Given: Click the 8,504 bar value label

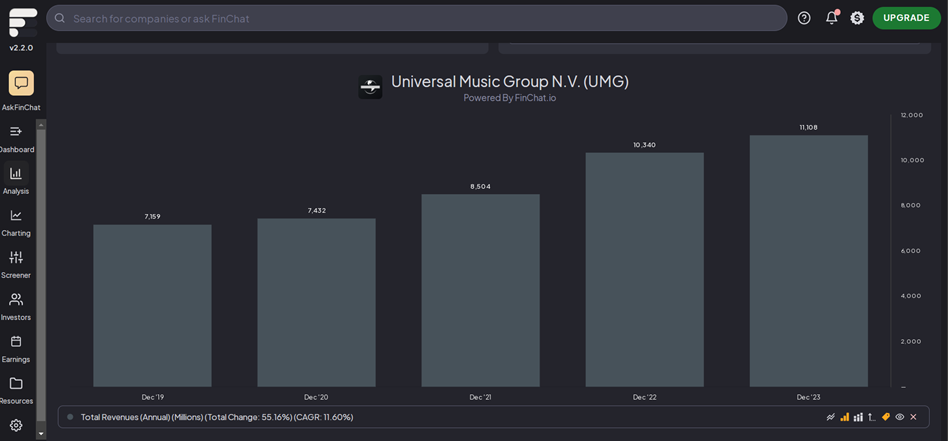Looking at the screenshot, I should (481, 187).
